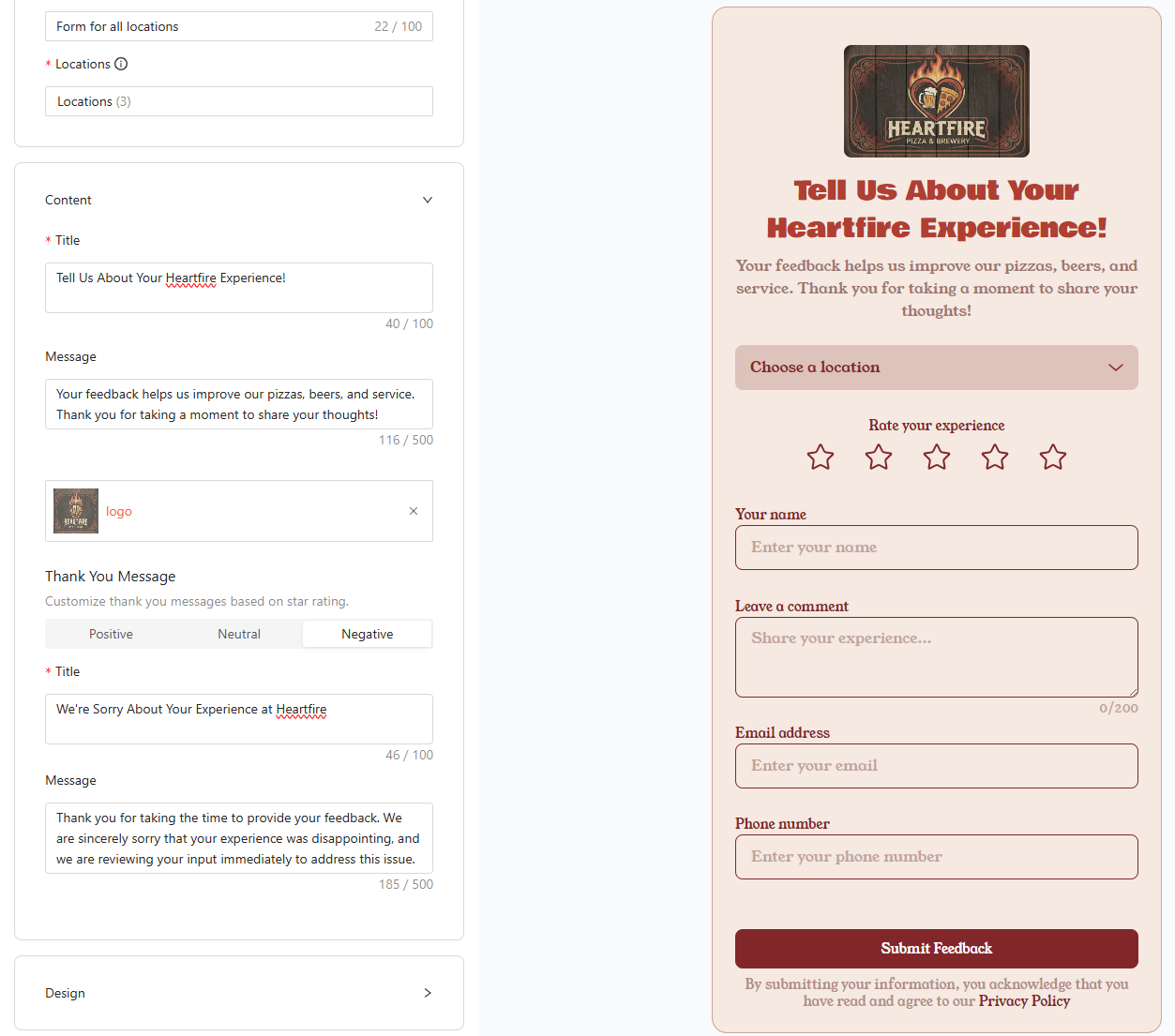Switch to the Positive thank you tab
The height and width of the screenshot is (1036, 1175).
(111, 634)
